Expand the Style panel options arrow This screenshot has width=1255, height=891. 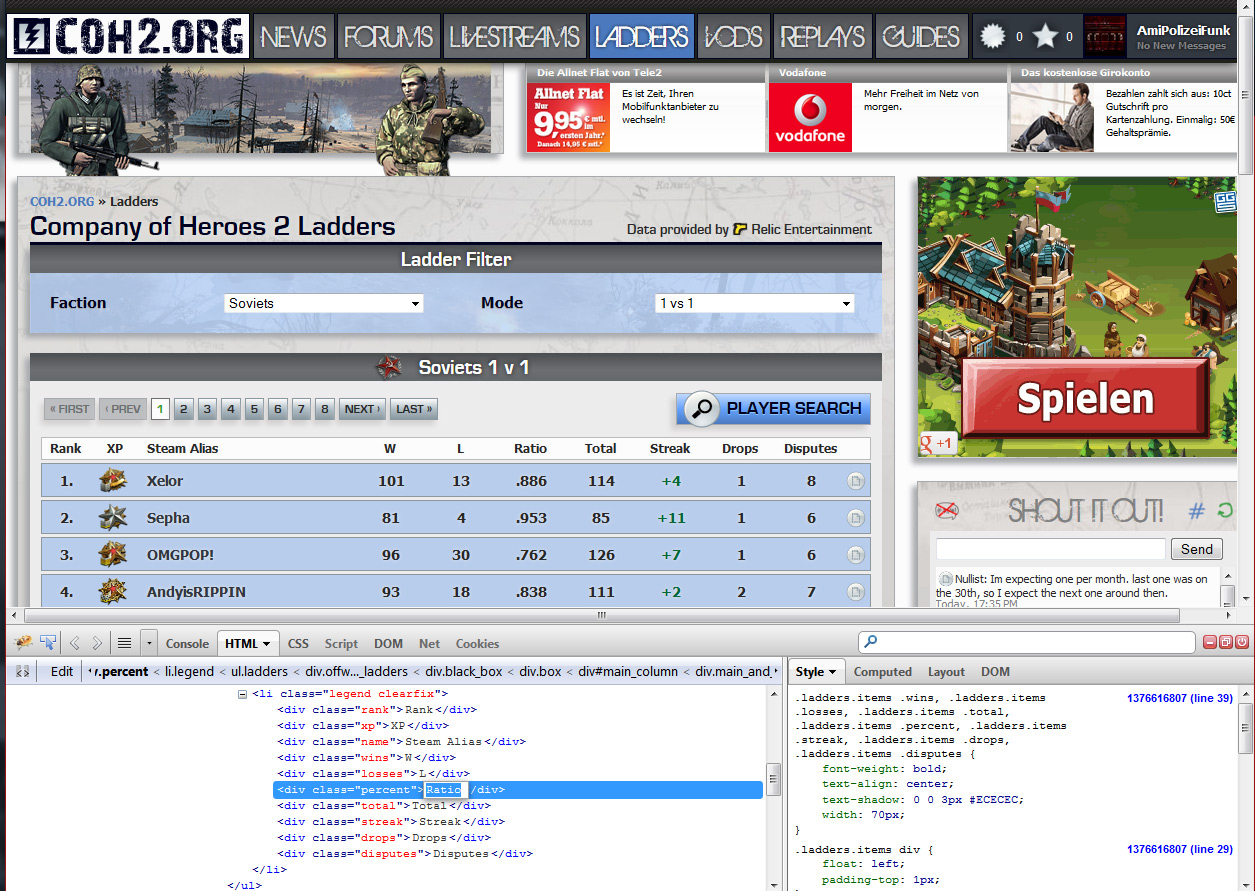[832, 672]
